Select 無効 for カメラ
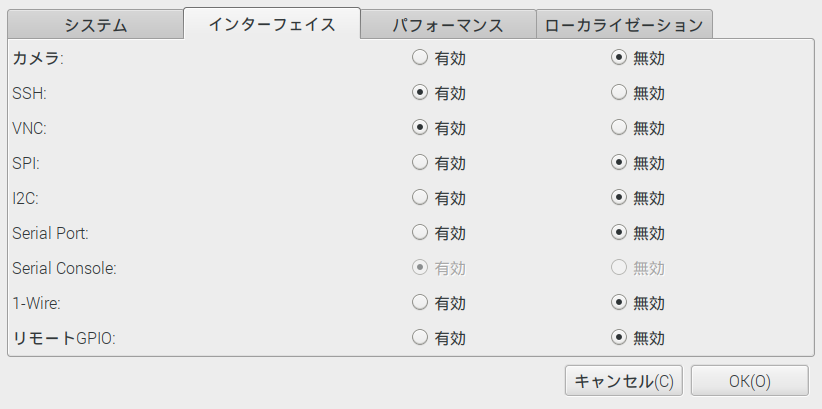 [x=619, y=58]
